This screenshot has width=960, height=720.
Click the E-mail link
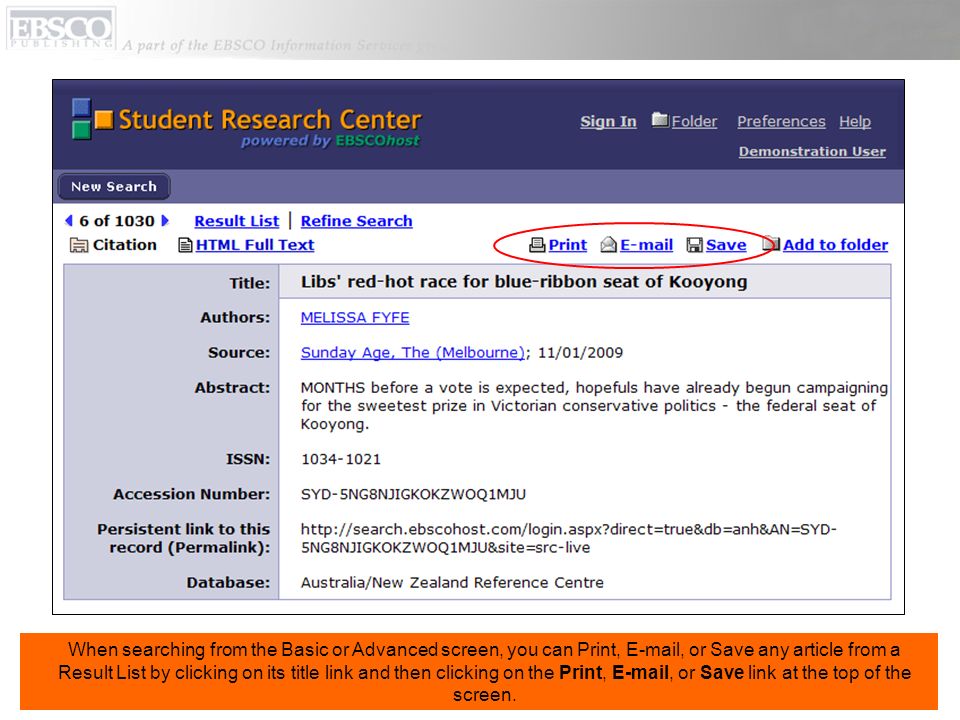pyautogui.click(x=647, y=245)
